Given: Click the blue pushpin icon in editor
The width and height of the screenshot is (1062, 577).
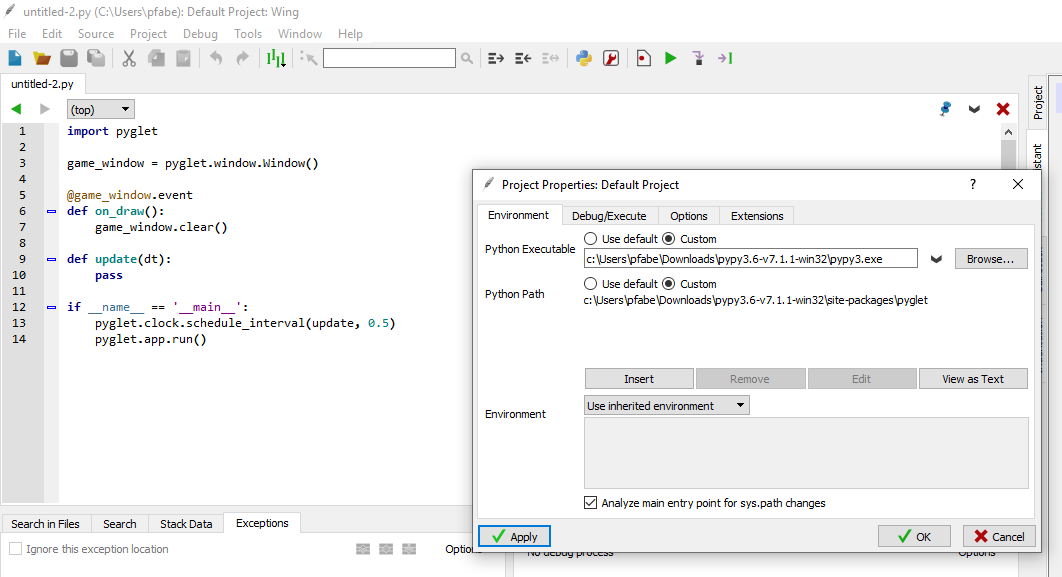Looking at the screenshot, I should point(945,109).
